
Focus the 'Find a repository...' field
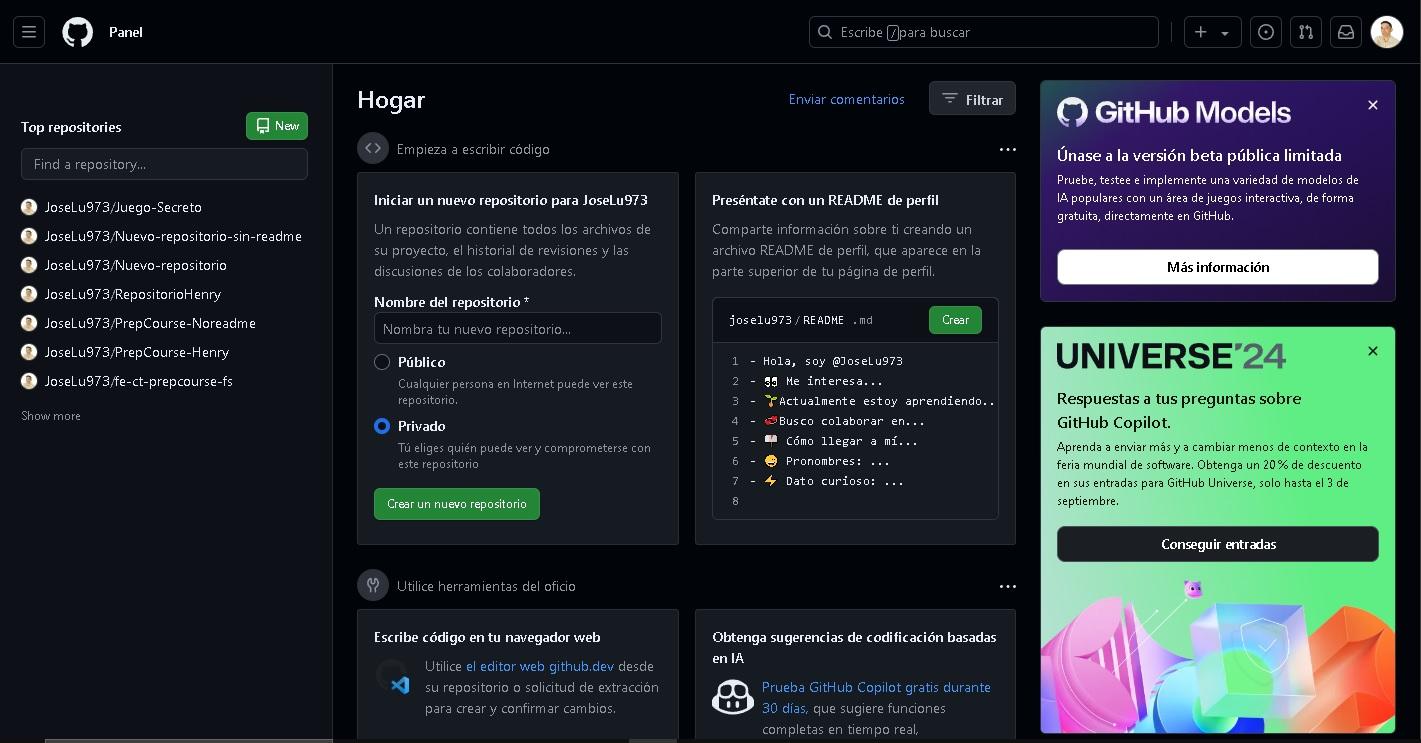point(164,164)
